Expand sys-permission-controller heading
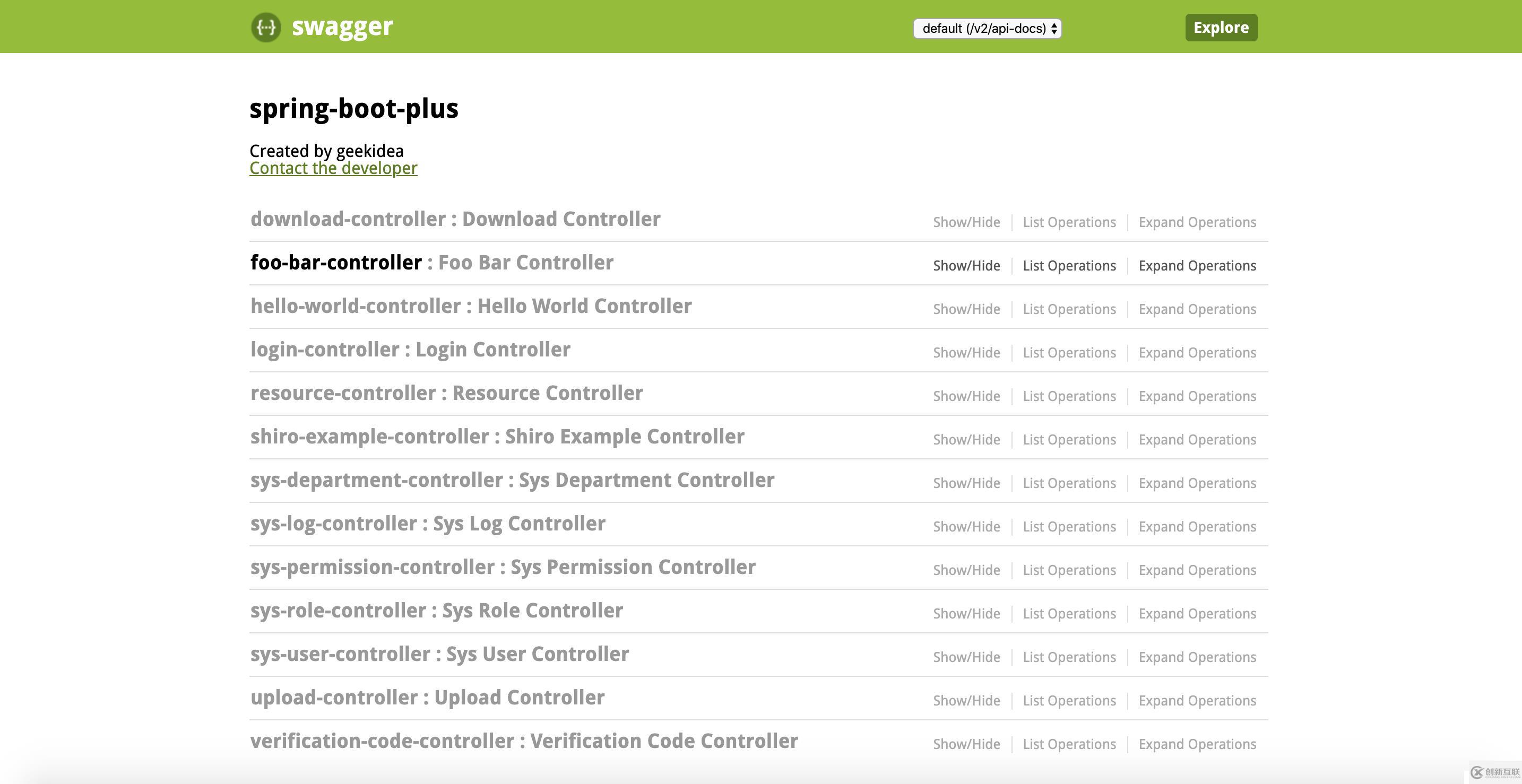The image size is (1522, 784). pyautogui.click(x=503, y=567)
